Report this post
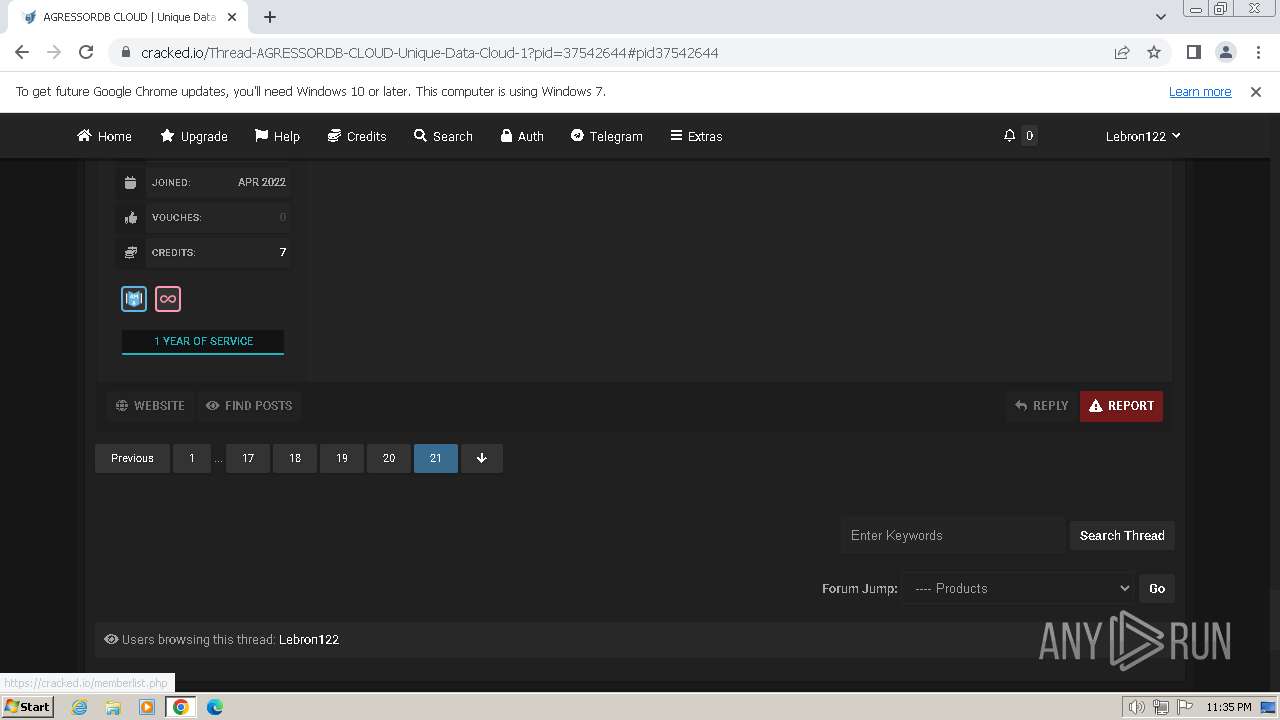 coord(1121,406)
